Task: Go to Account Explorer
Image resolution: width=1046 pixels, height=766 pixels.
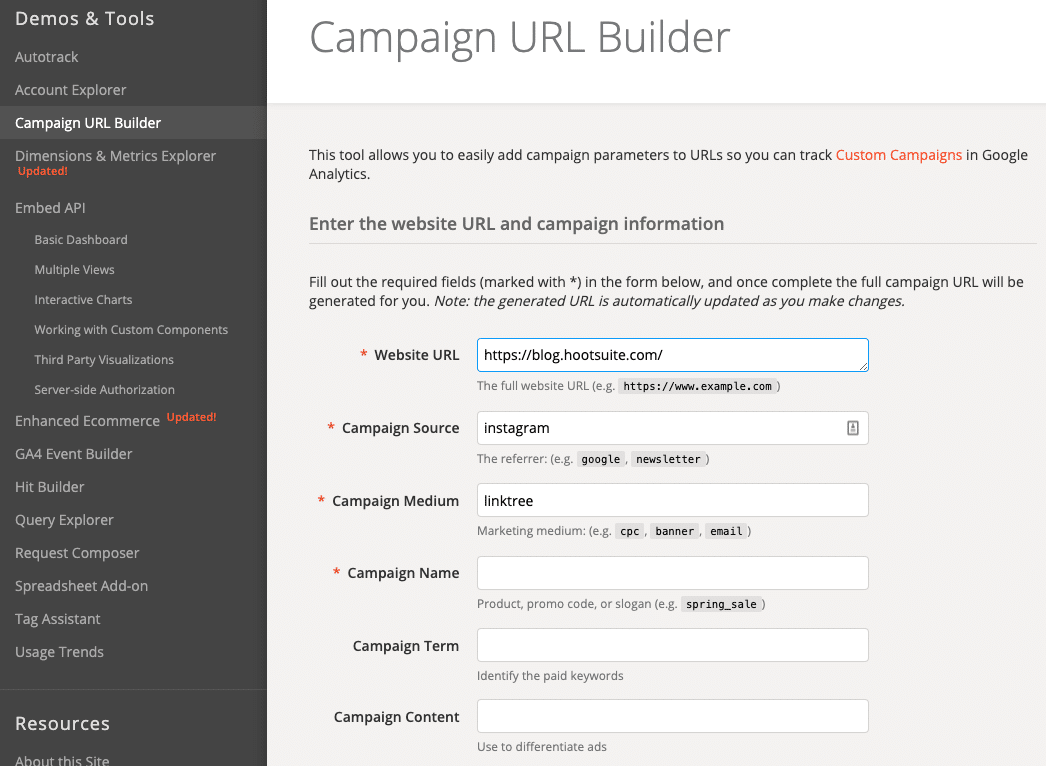Action: [x=71, y=89]
